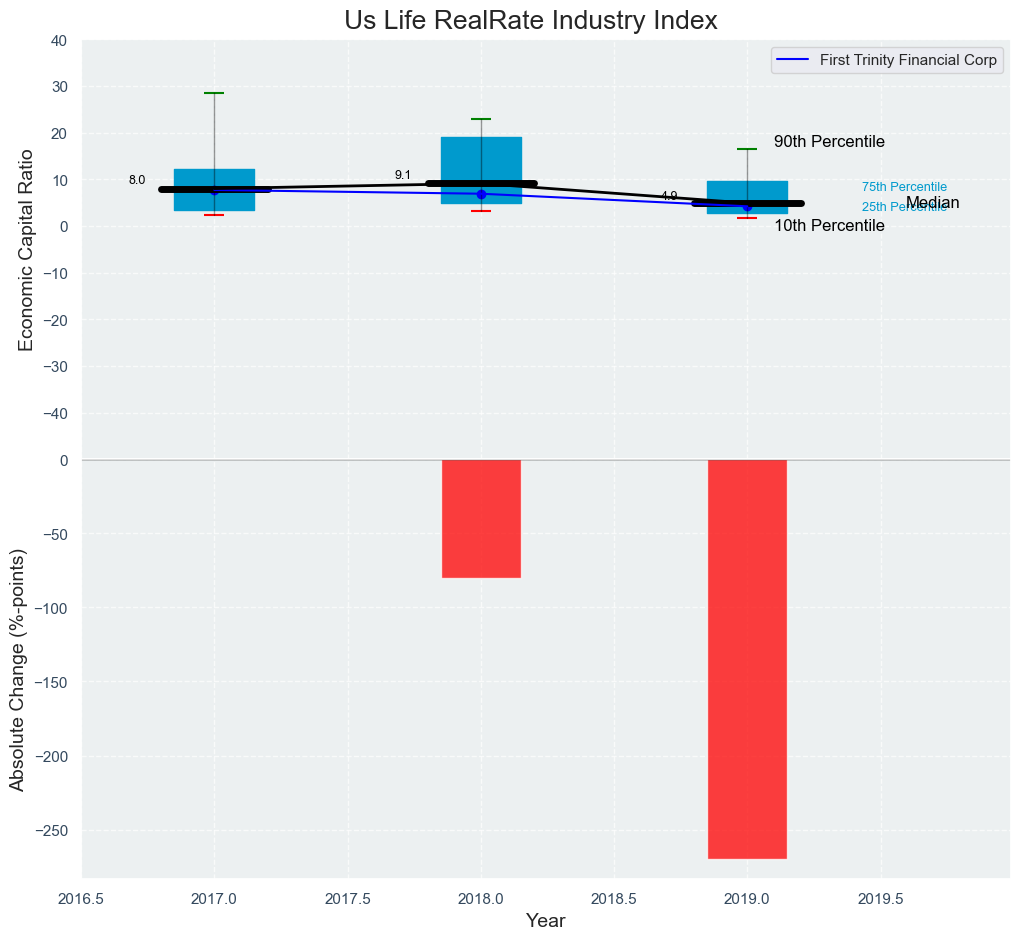
Task: Click the 10th Percentile annotation label
Action: pos(829,226)
